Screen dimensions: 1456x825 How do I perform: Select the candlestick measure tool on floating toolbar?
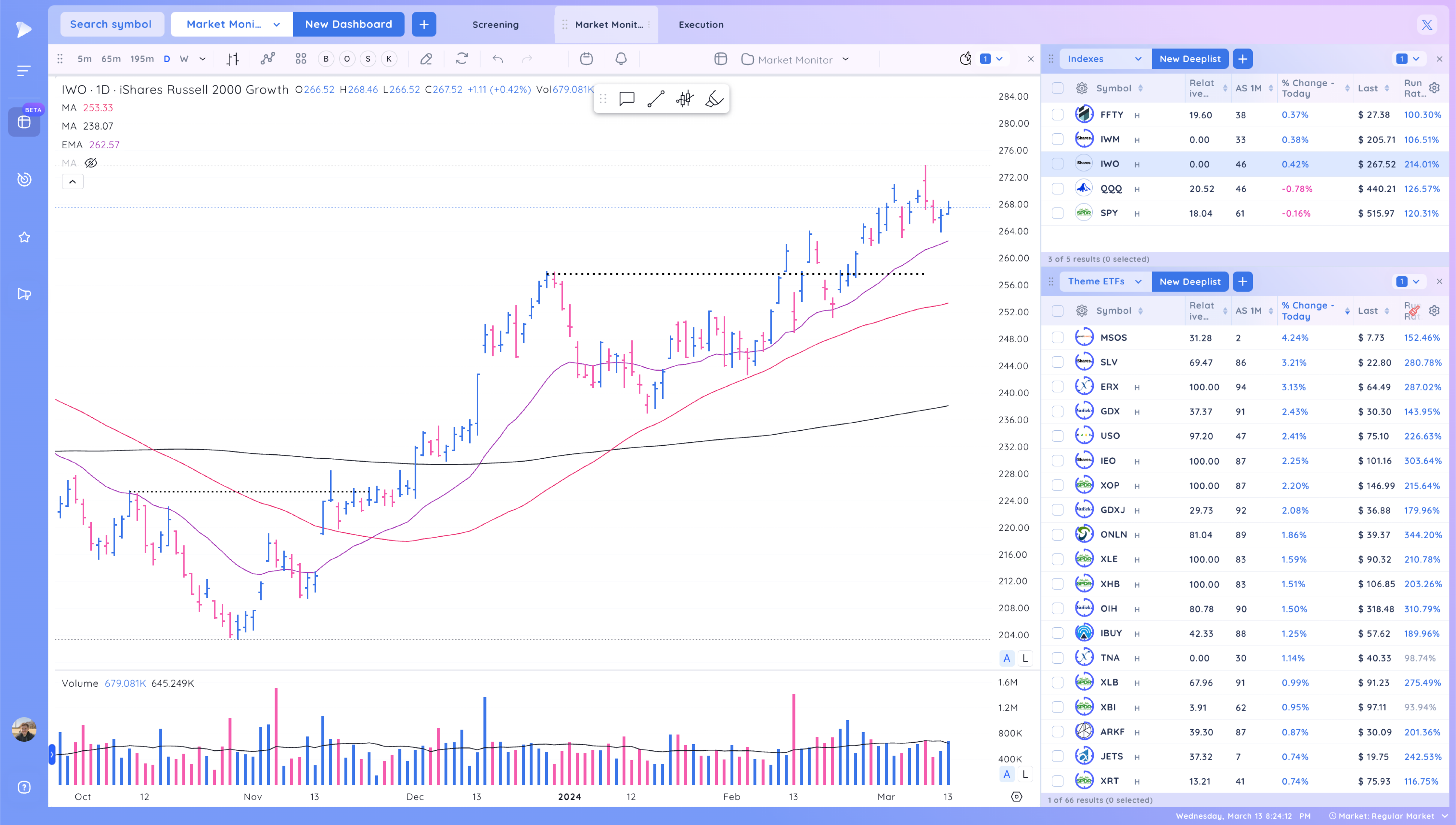click(685, 99)
